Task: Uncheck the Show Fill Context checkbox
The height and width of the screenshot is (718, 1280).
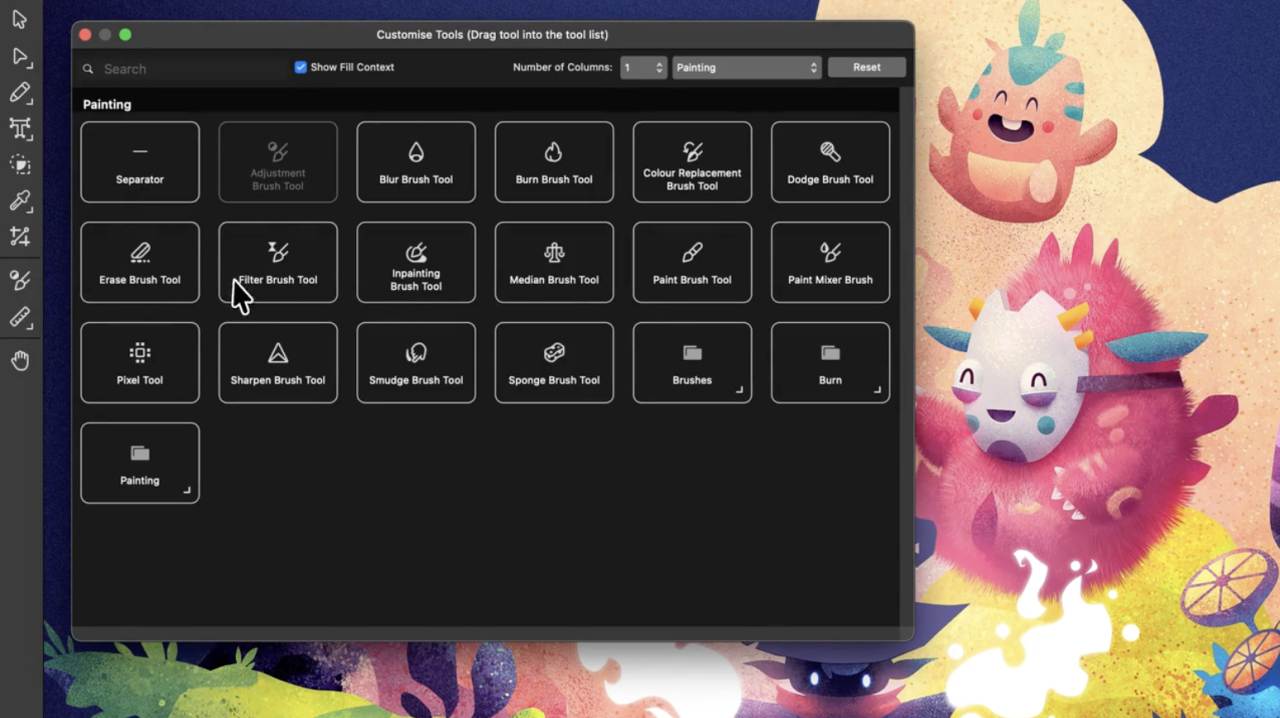Action: point(301,67)
